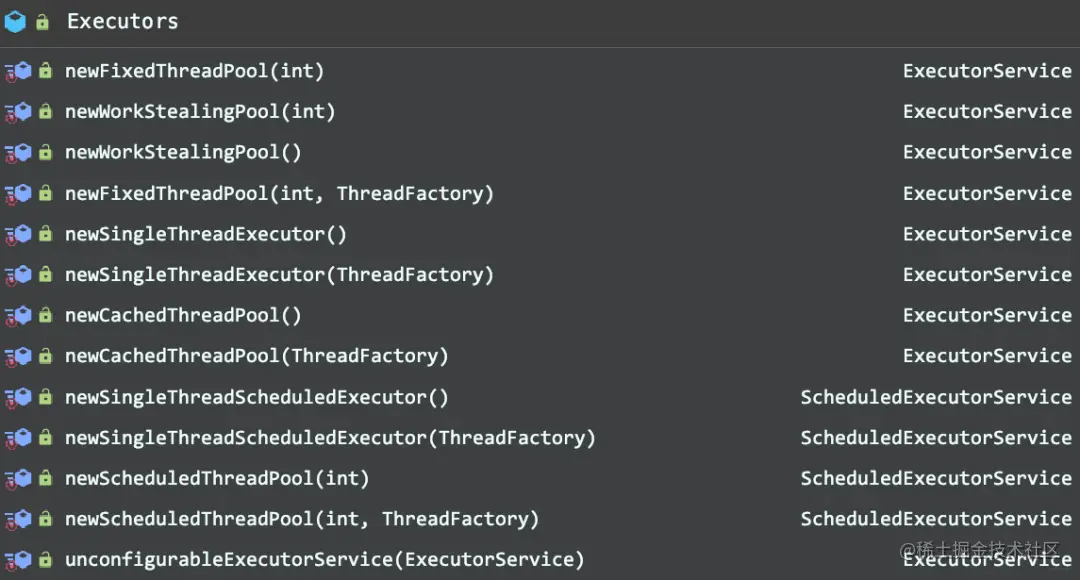Click the lock icon next to newSingleThreadExecutor()
The image size is (1080, 580).
click(45, 234)
